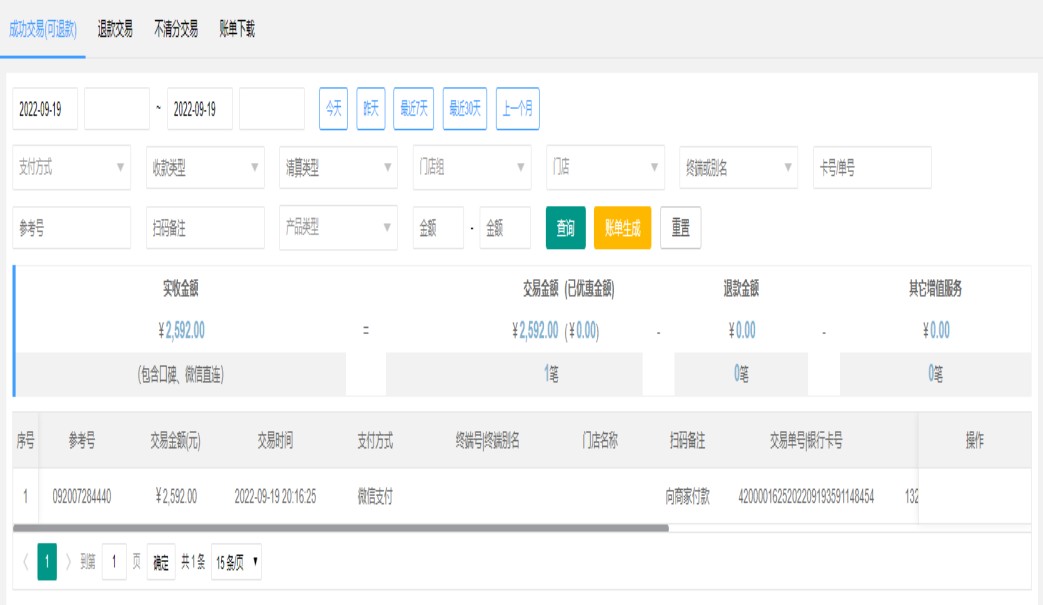This screenshot has height=605, width=1043.
Task: Reset filters with the 重置 button
Action: coord(681,228)
